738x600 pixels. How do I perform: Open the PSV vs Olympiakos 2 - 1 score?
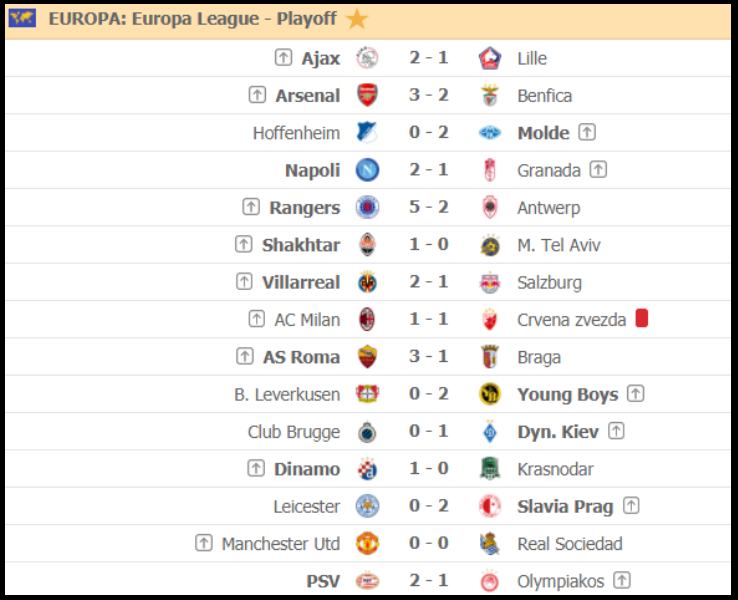pyautogui.click(x=428, y=581)
